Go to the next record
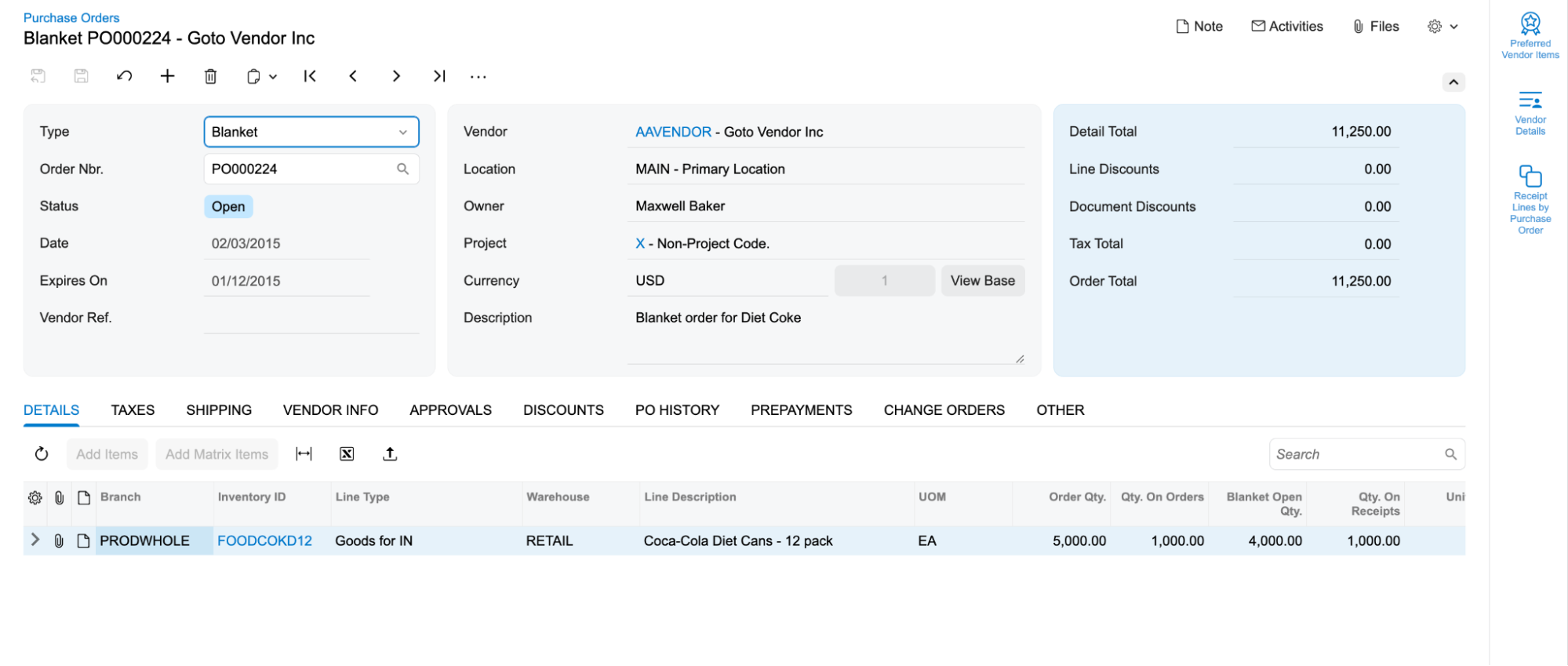Screen dimensions: 1568x666 (x=396, y=76)
